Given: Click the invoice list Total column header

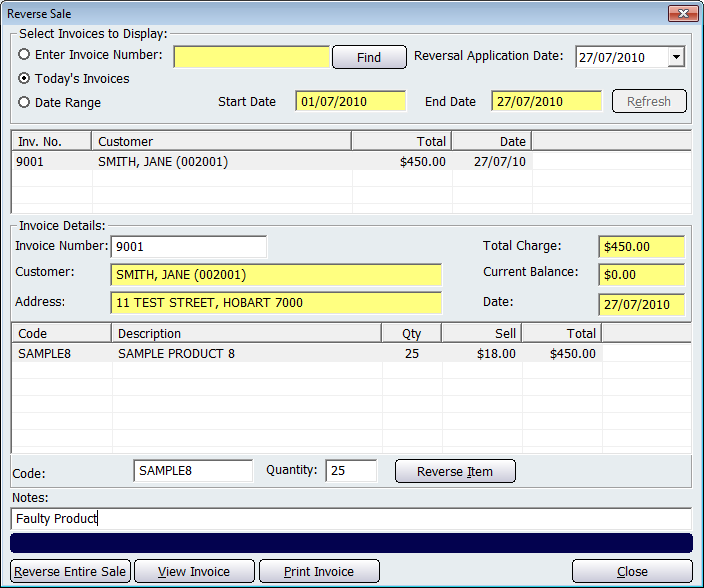Looking at the screenshot, I should pos(401,141).
